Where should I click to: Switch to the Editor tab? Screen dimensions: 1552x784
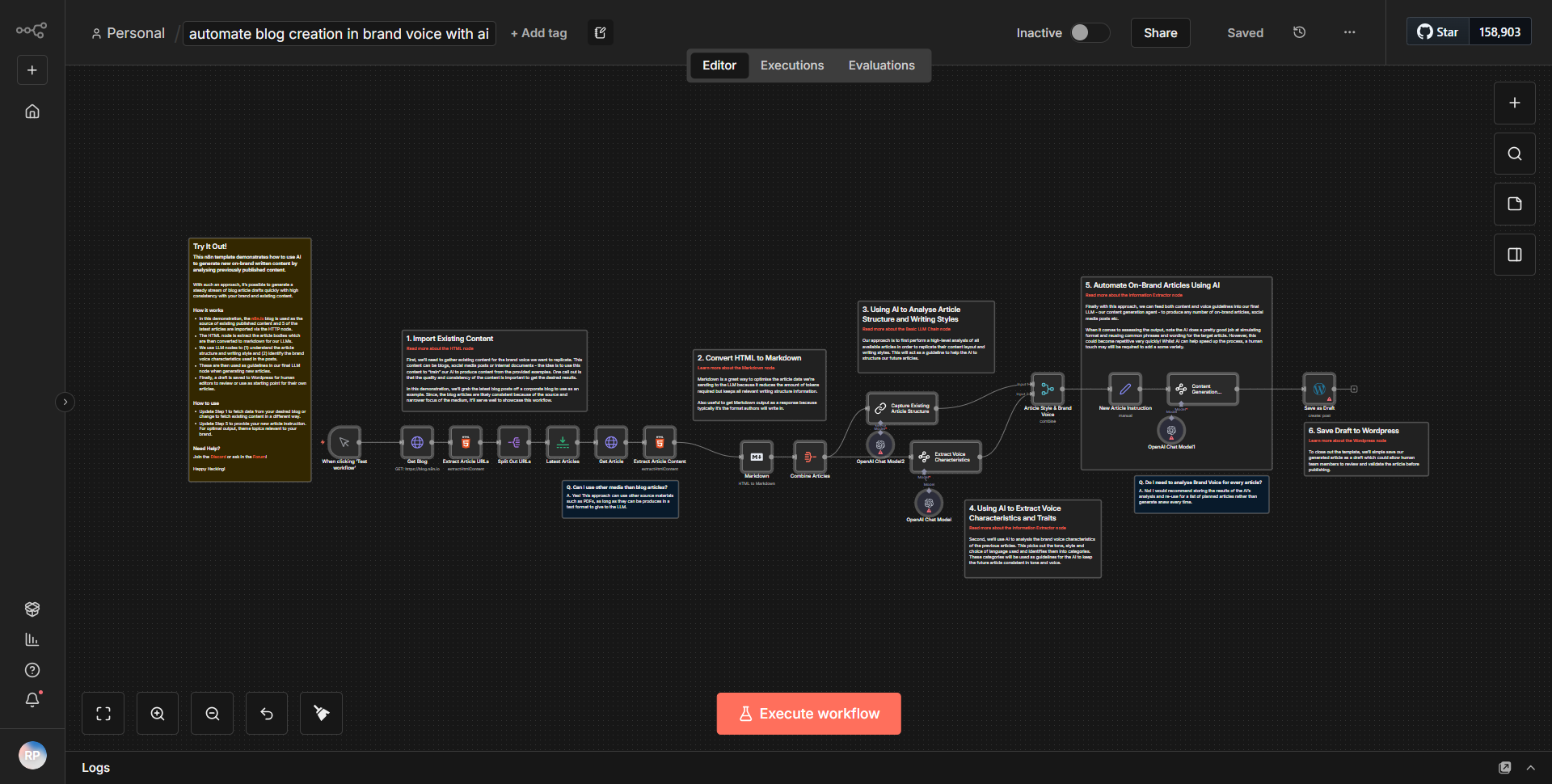tap(719, 65)
